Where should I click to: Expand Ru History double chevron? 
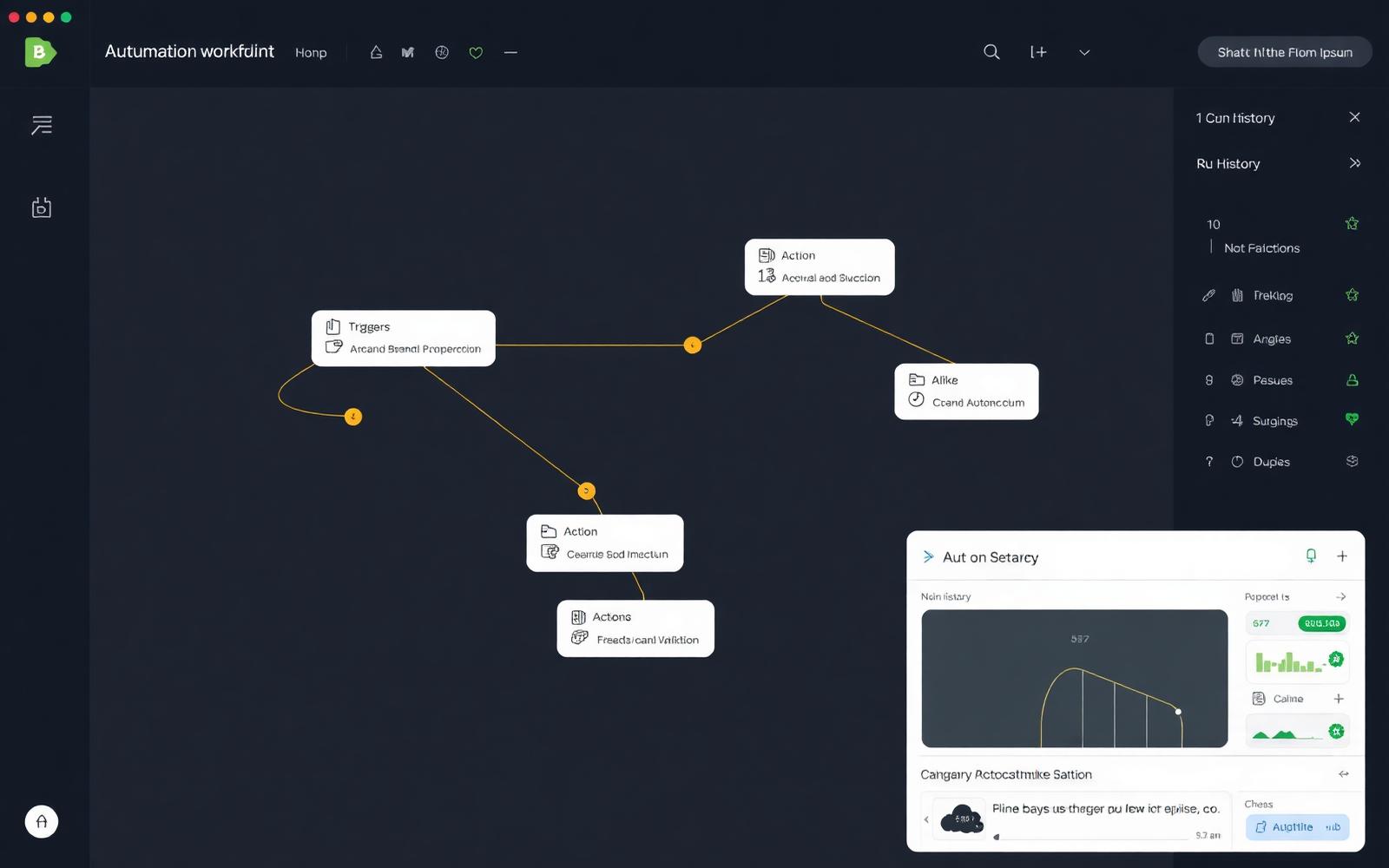pyautogui.click(x=1354, y=163)
